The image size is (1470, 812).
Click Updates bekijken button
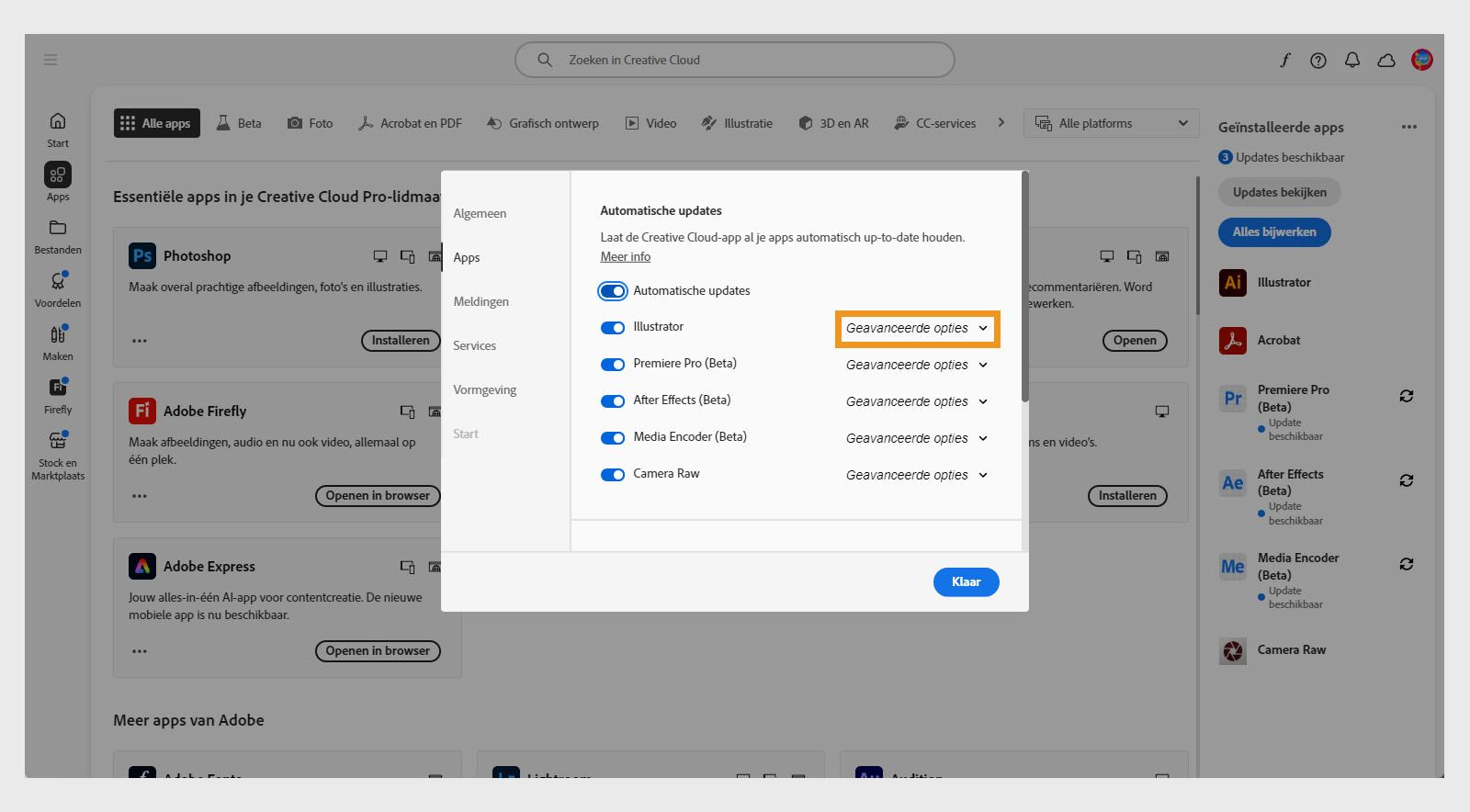click(1280, 192)
